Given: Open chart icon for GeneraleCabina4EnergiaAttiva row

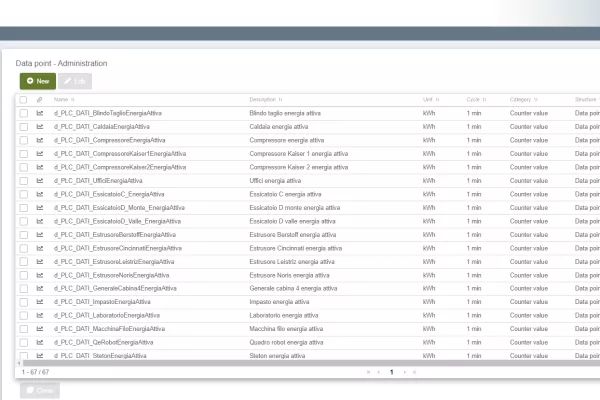Looking at the screenshot, I should pos(40,288).
